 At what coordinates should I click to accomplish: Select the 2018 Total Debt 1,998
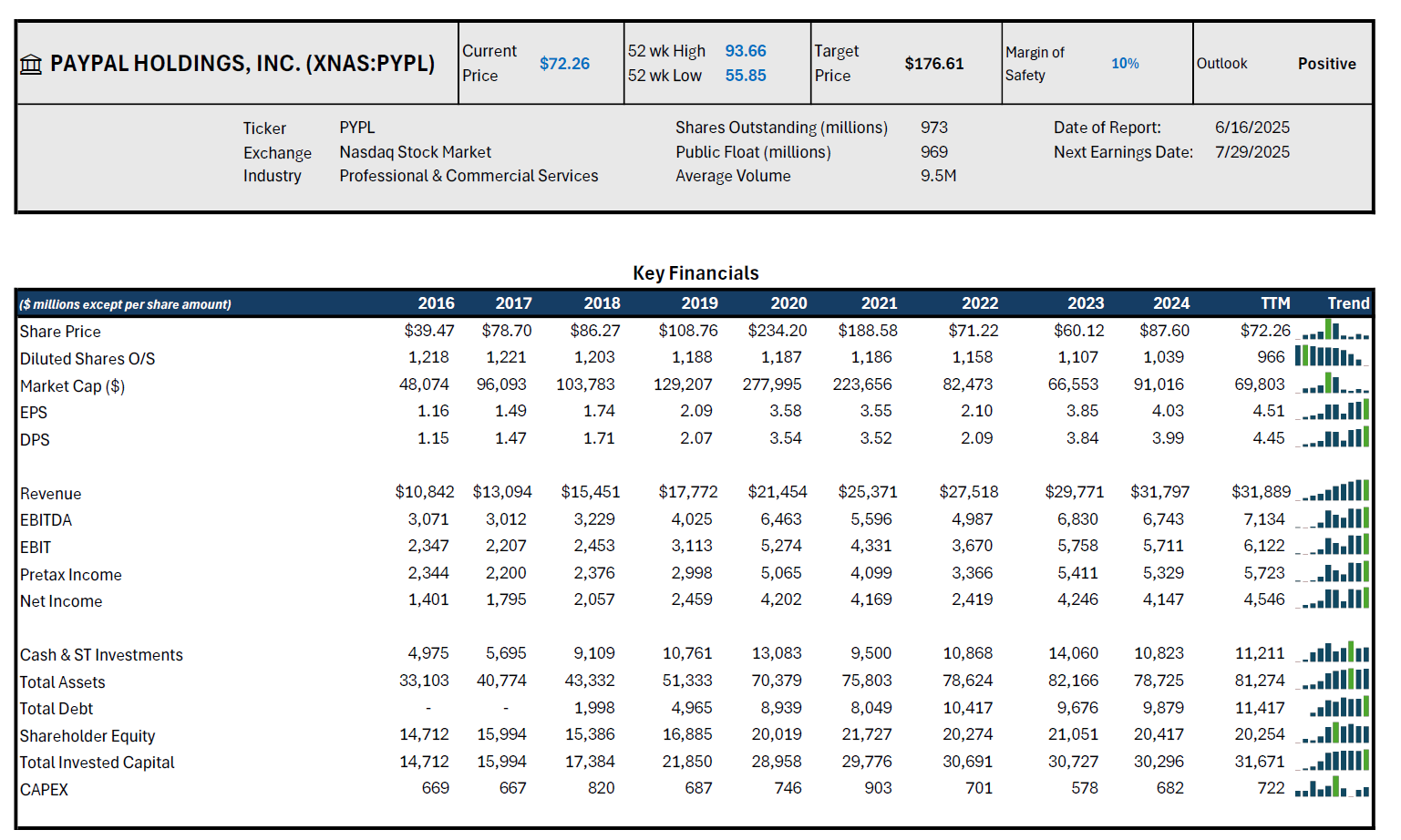click(594, 708)
